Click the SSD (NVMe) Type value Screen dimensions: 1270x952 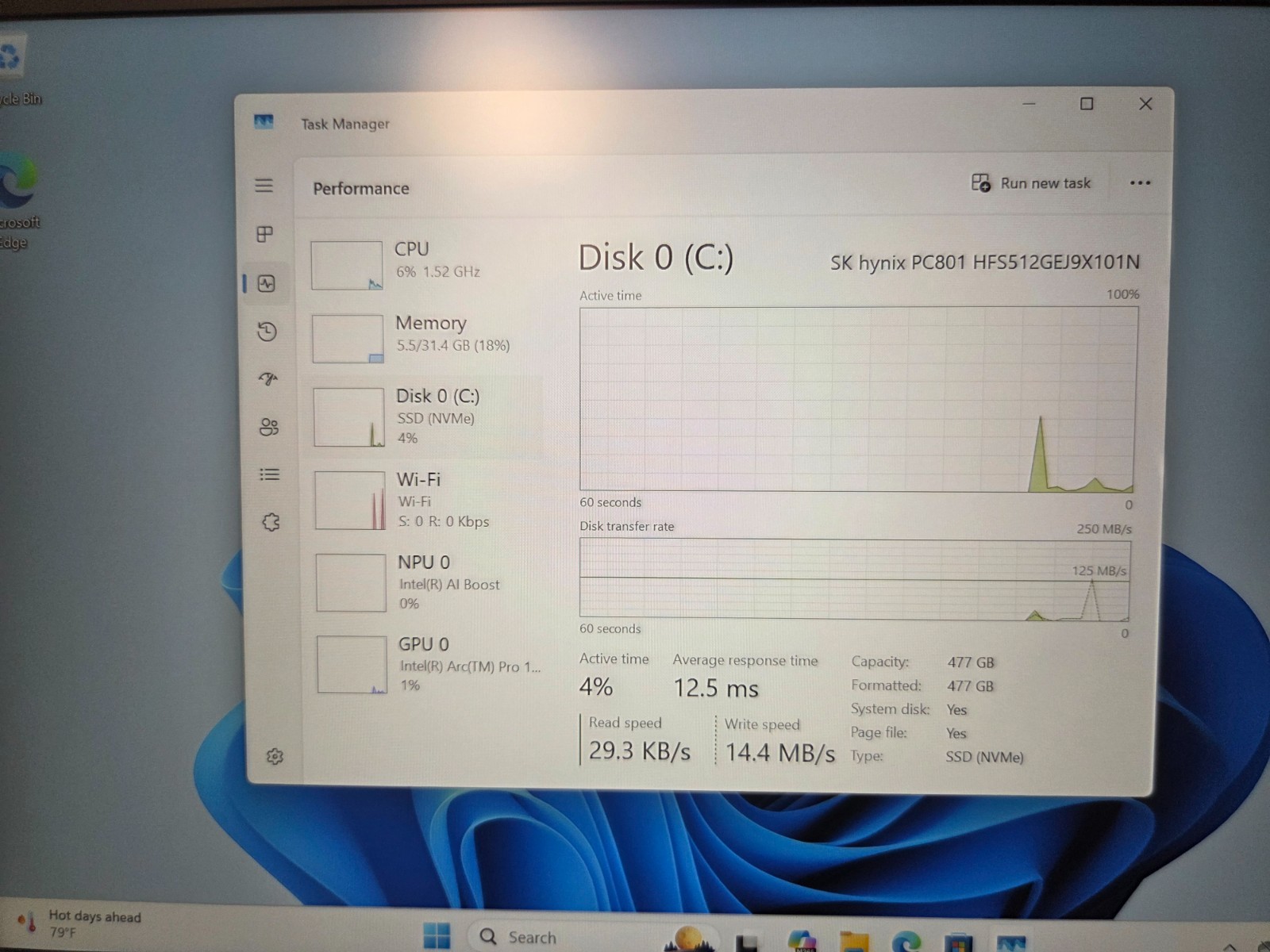point(984,757)
